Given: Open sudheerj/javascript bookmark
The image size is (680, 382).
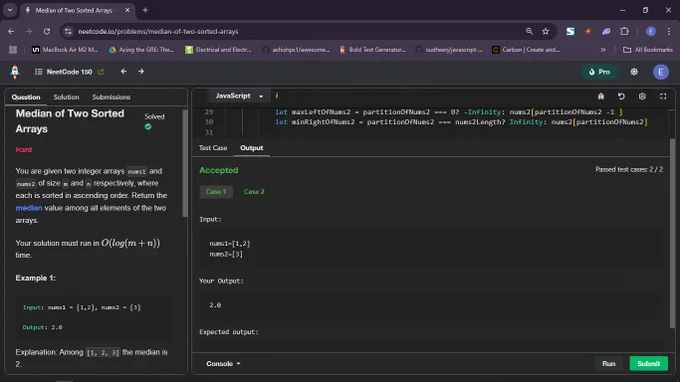Looking at the screenshot, I should tap(449, 50).
